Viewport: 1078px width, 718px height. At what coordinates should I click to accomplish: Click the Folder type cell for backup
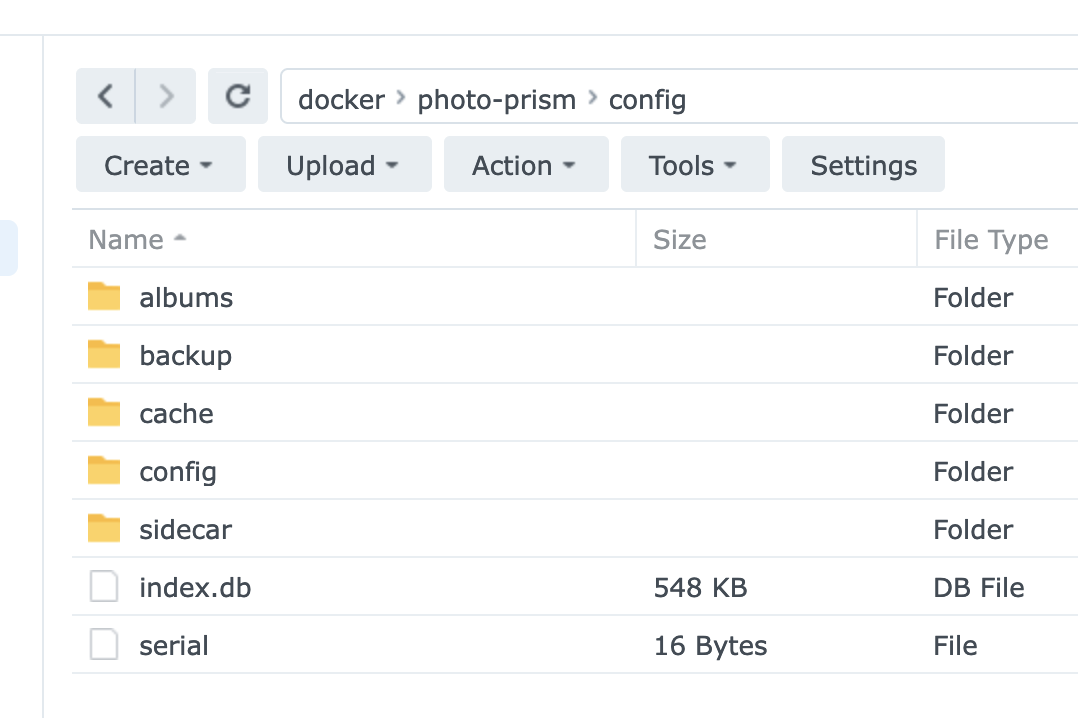point(974,356)
